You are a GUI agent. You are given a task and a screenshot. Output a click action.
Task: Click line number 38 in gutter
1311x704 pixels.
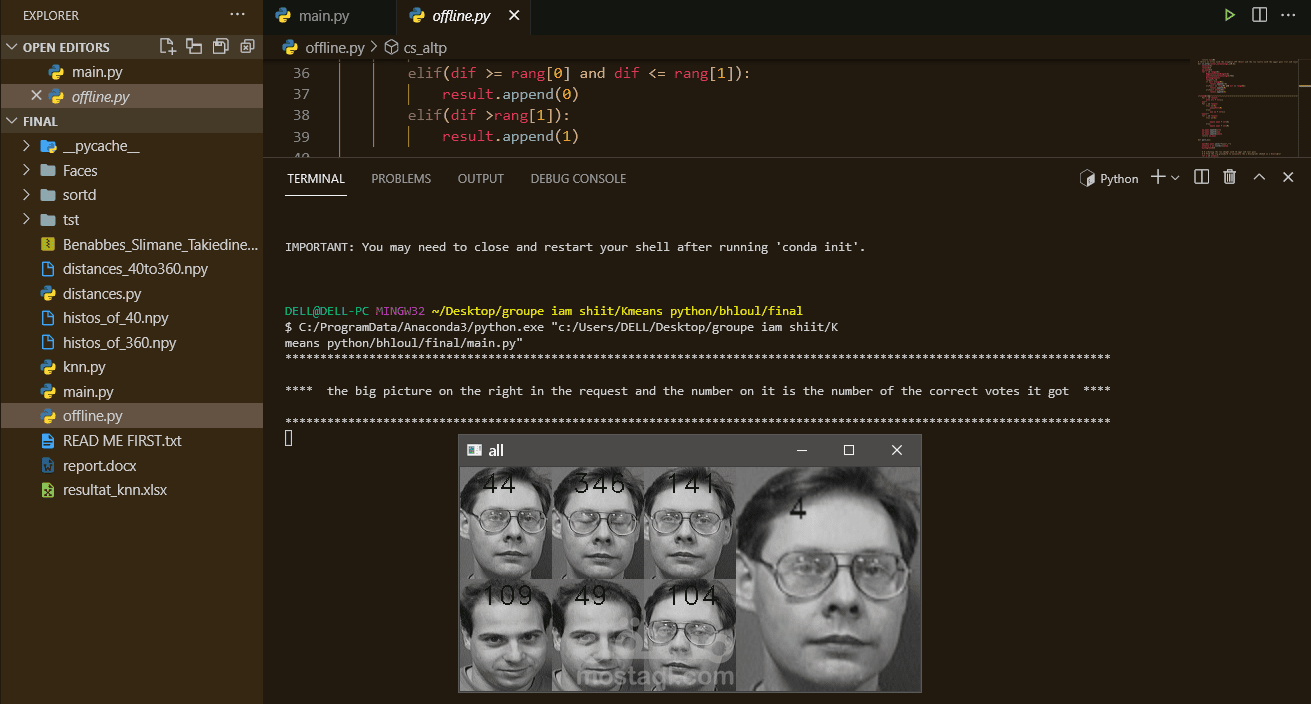pyautogui.click(x=300, y=115)
